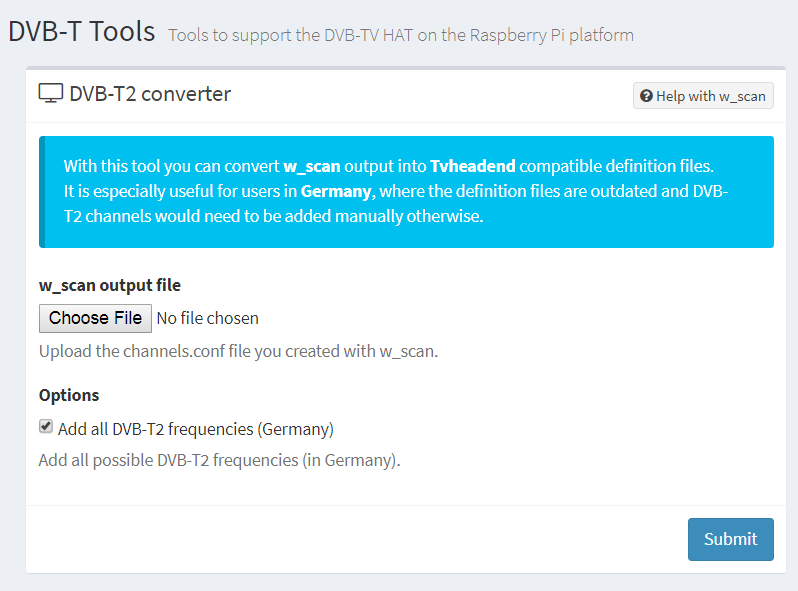Click the empty panel footer left of Submit
798x591 pixels.
350,539
